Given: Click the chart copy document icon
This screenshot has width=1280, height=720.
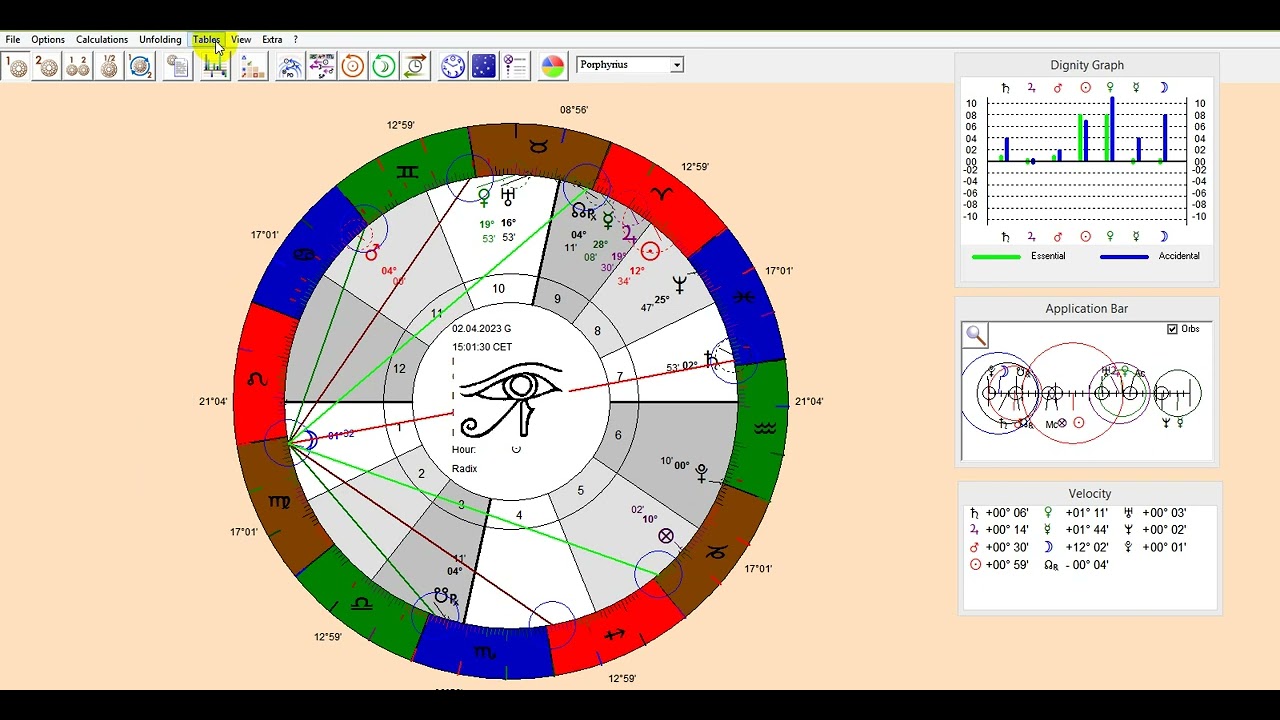Looking at the screenshot, I should [x=178, y=67].
